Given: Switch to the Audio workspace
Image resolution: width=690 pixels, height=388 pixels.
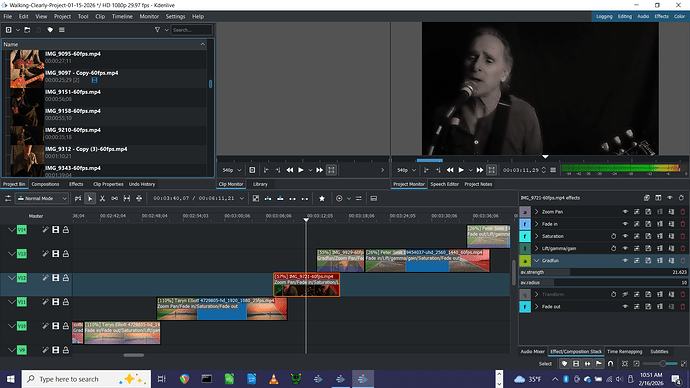Looking at the screenshot, I should coord(643,16).
